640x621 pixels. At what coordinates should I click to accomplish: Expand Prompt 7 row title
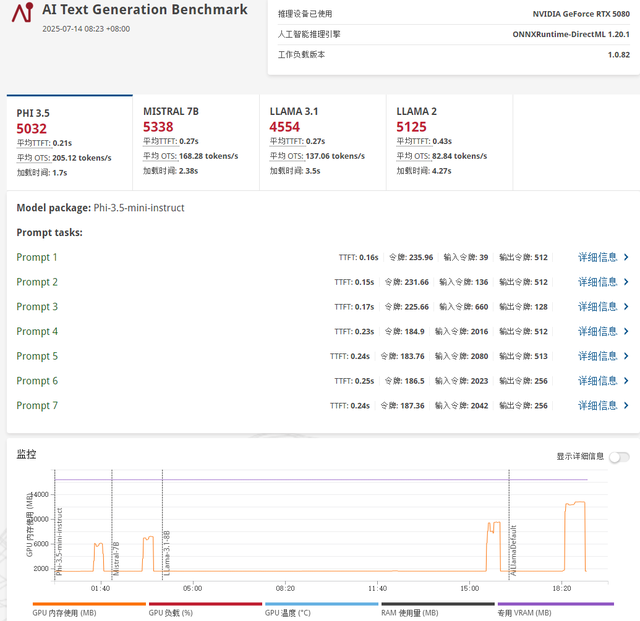(x=37, y=405)
